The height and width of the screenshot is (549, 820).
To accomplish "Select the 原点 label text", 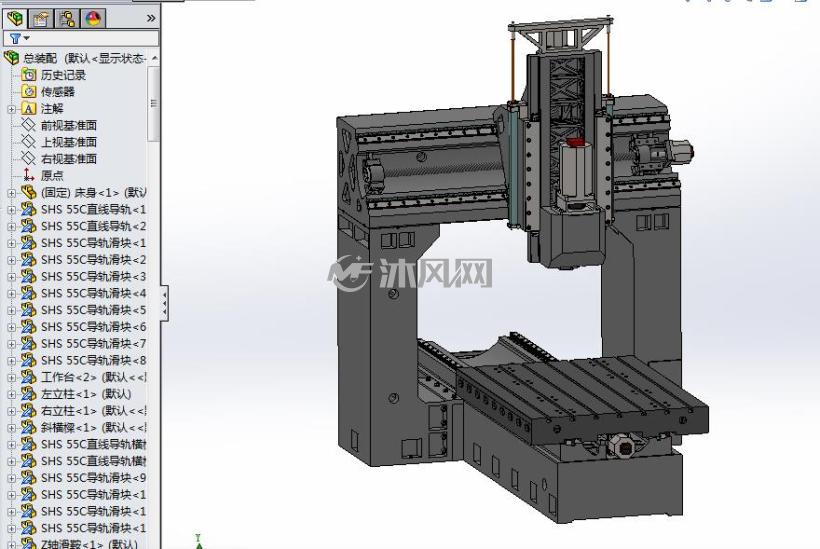I will pyautogui.click(x=52, y=175).
